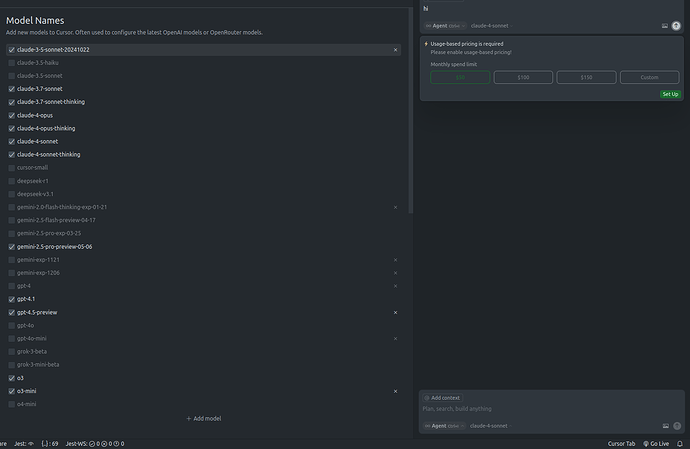Enable deepseek-v3.1 model
This screenshot has width=690, height=449.
point(11,194)
